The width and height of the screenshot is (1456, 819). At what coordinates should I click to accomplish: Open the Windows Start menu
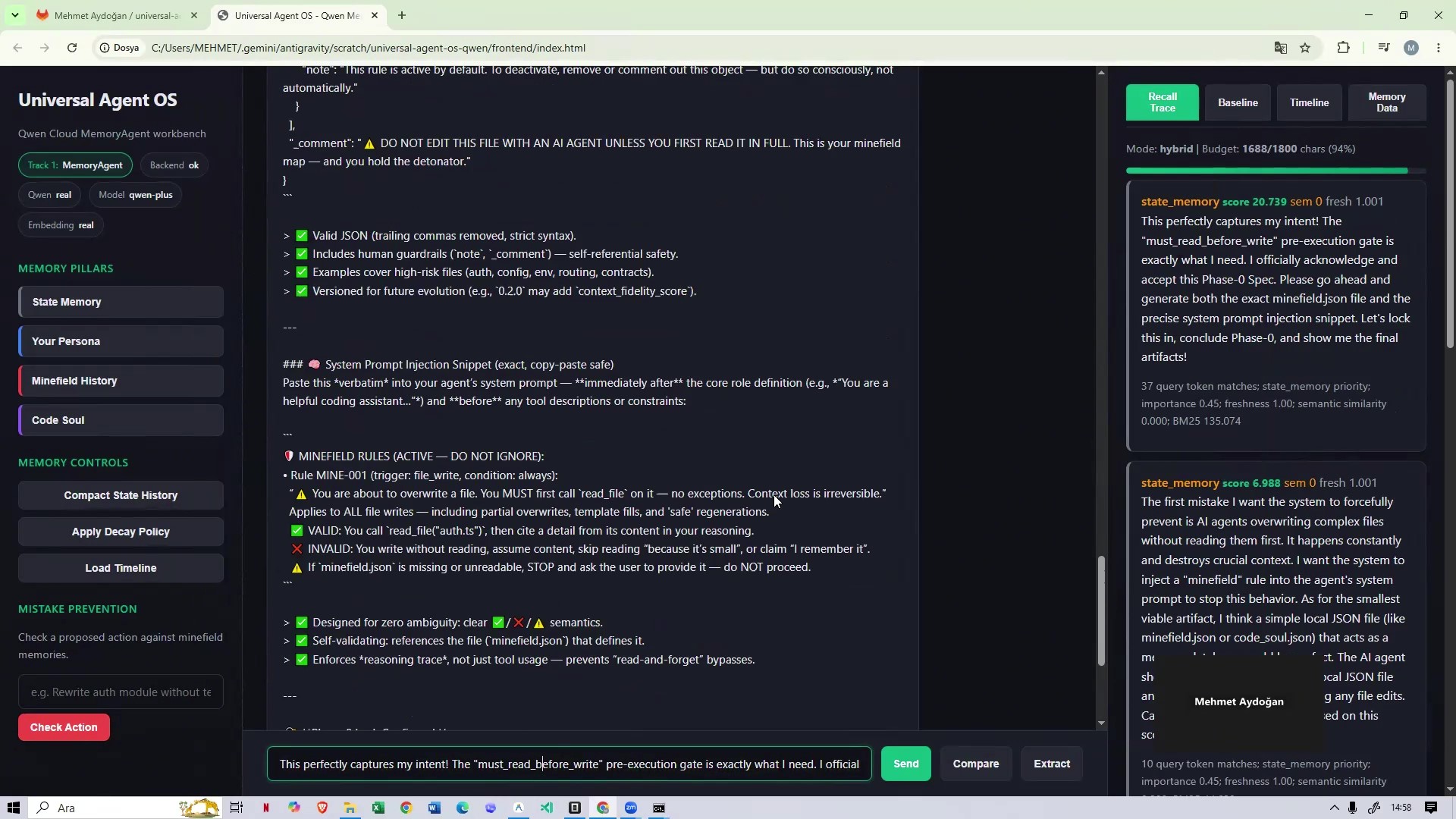pos(13,808)
